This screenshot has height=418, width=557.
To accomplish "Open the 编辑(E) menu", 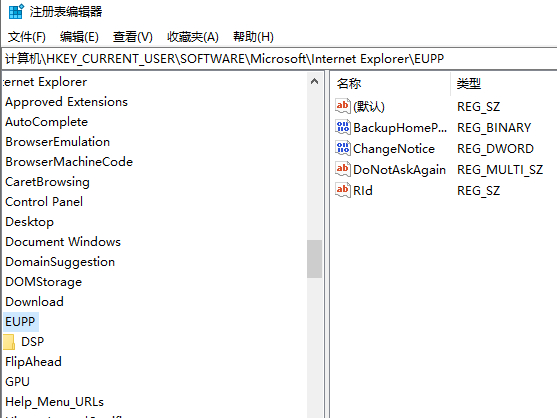I will tap(79, 37).
